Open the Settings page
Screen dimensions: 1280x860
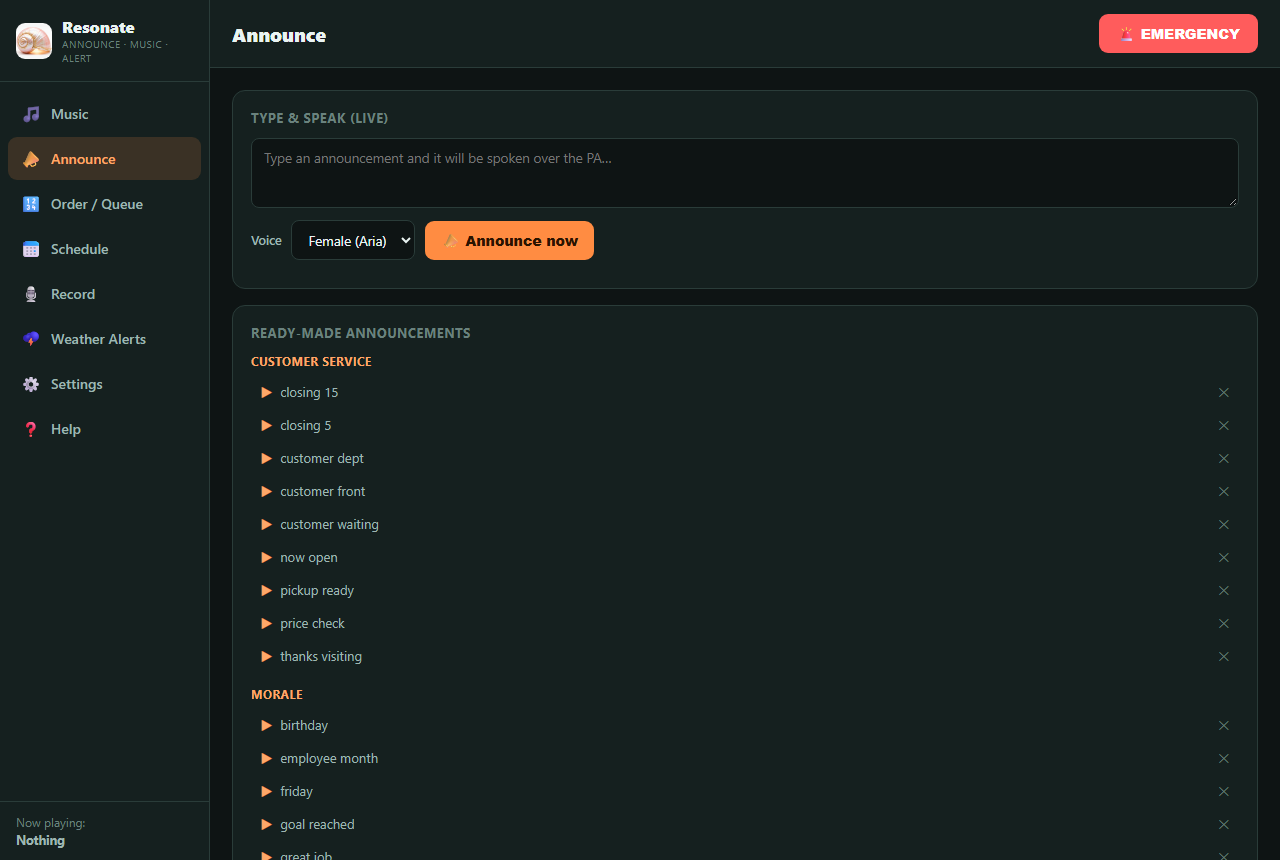pos(104,384)
